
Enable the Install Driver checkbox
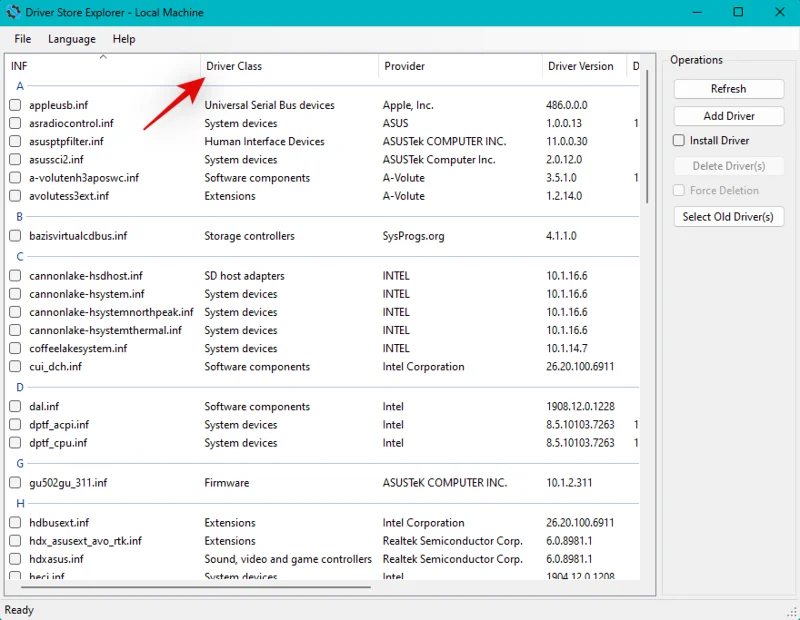tap(680, 141)
